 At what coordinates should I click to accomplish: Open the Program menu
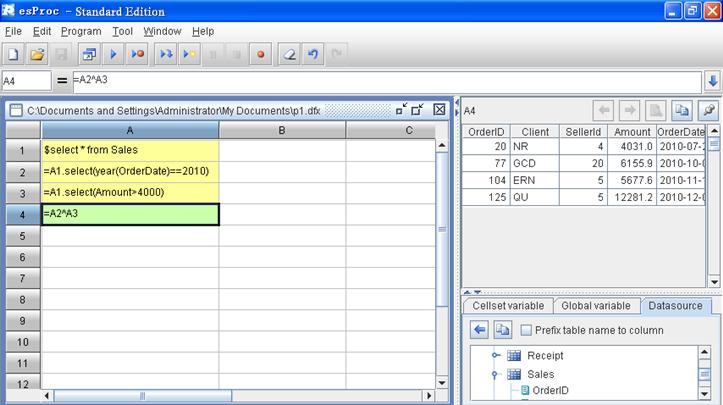coord(81,32)
